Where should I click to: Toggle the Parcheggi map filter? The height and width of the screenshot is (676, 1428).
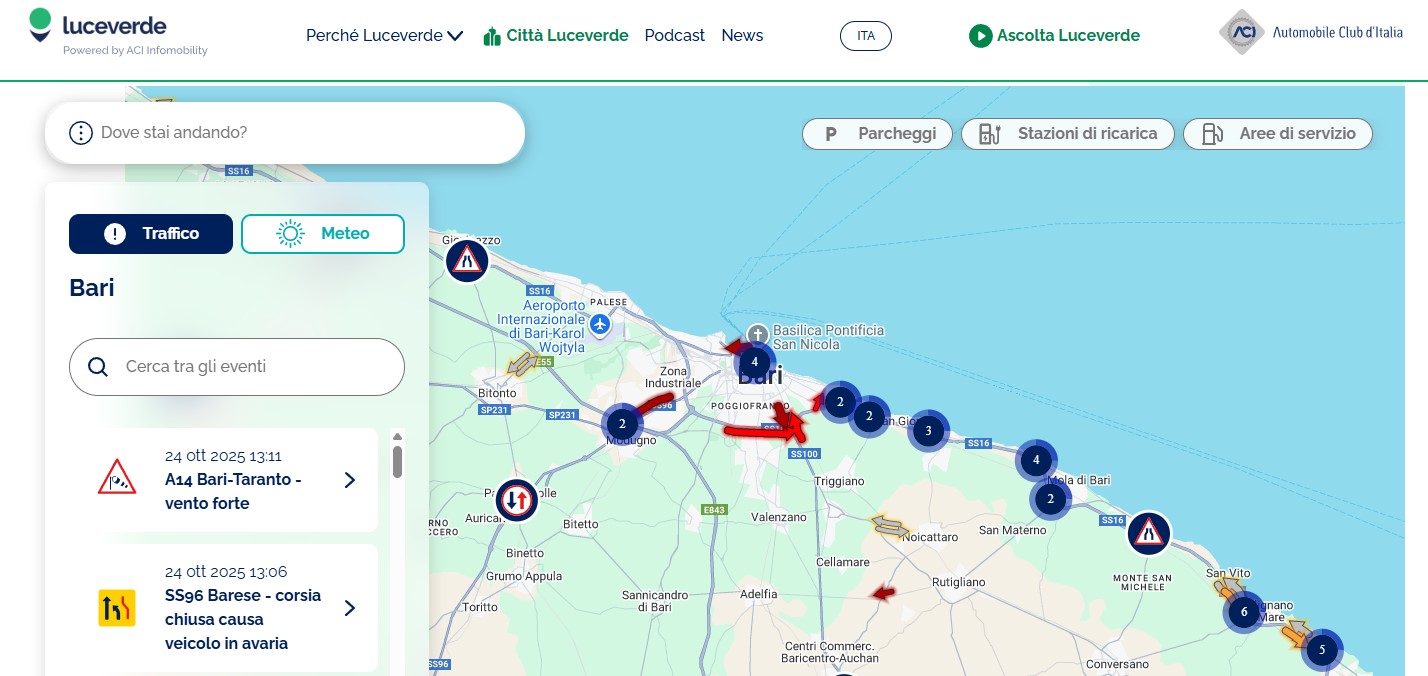880,134
